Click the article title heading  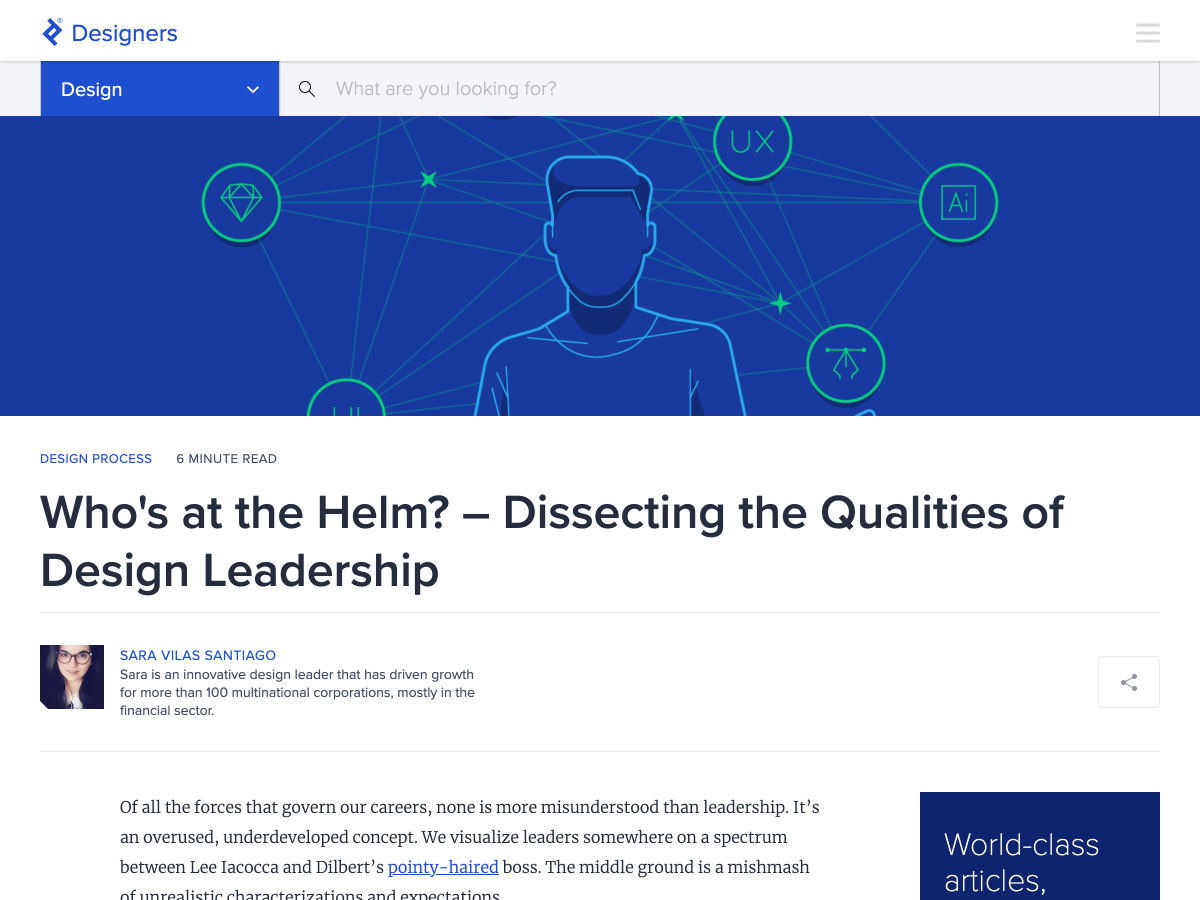pyautogui.click(x=552, y=541)
